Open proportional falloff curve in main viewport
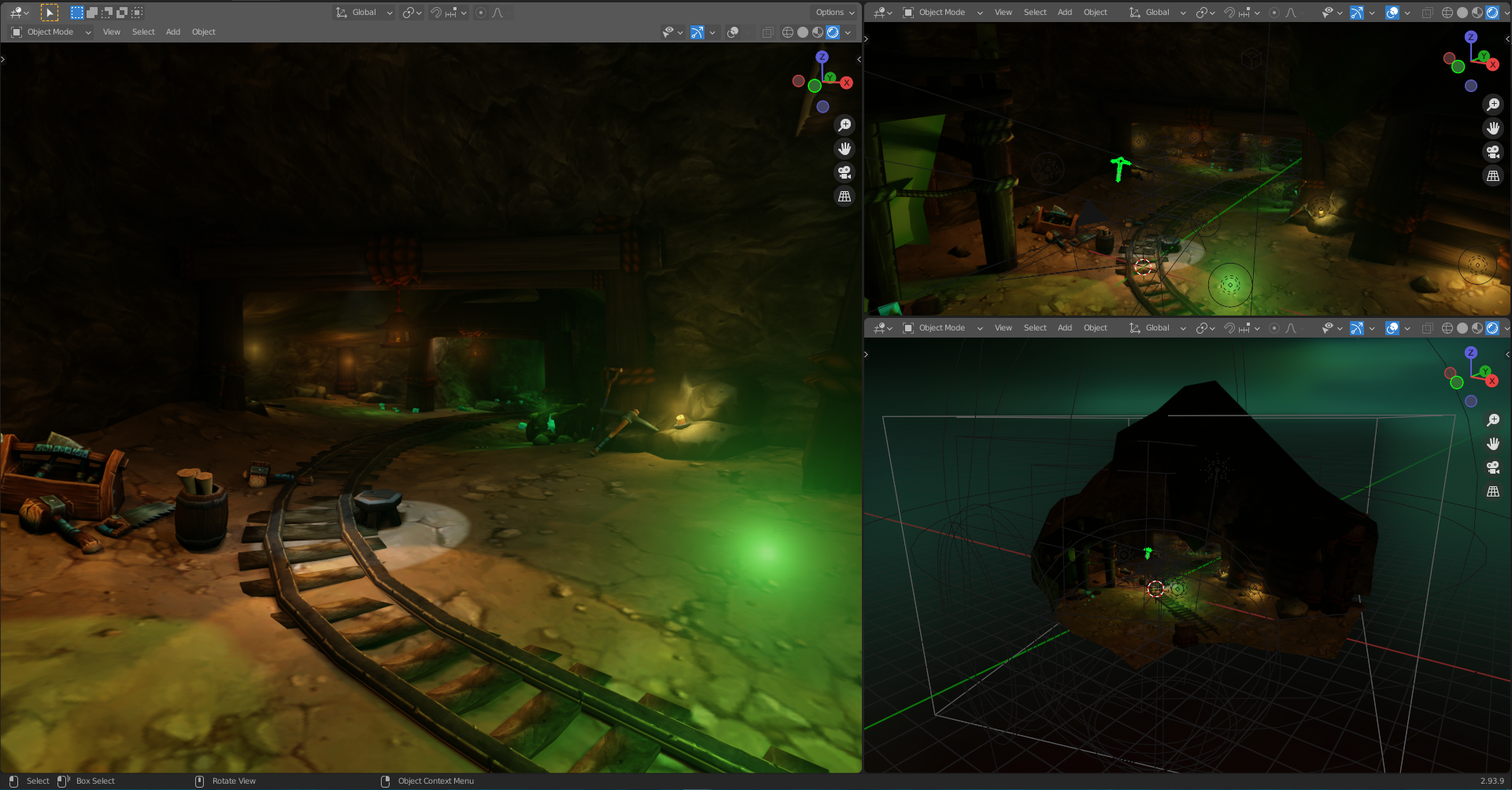 [499, 13]
